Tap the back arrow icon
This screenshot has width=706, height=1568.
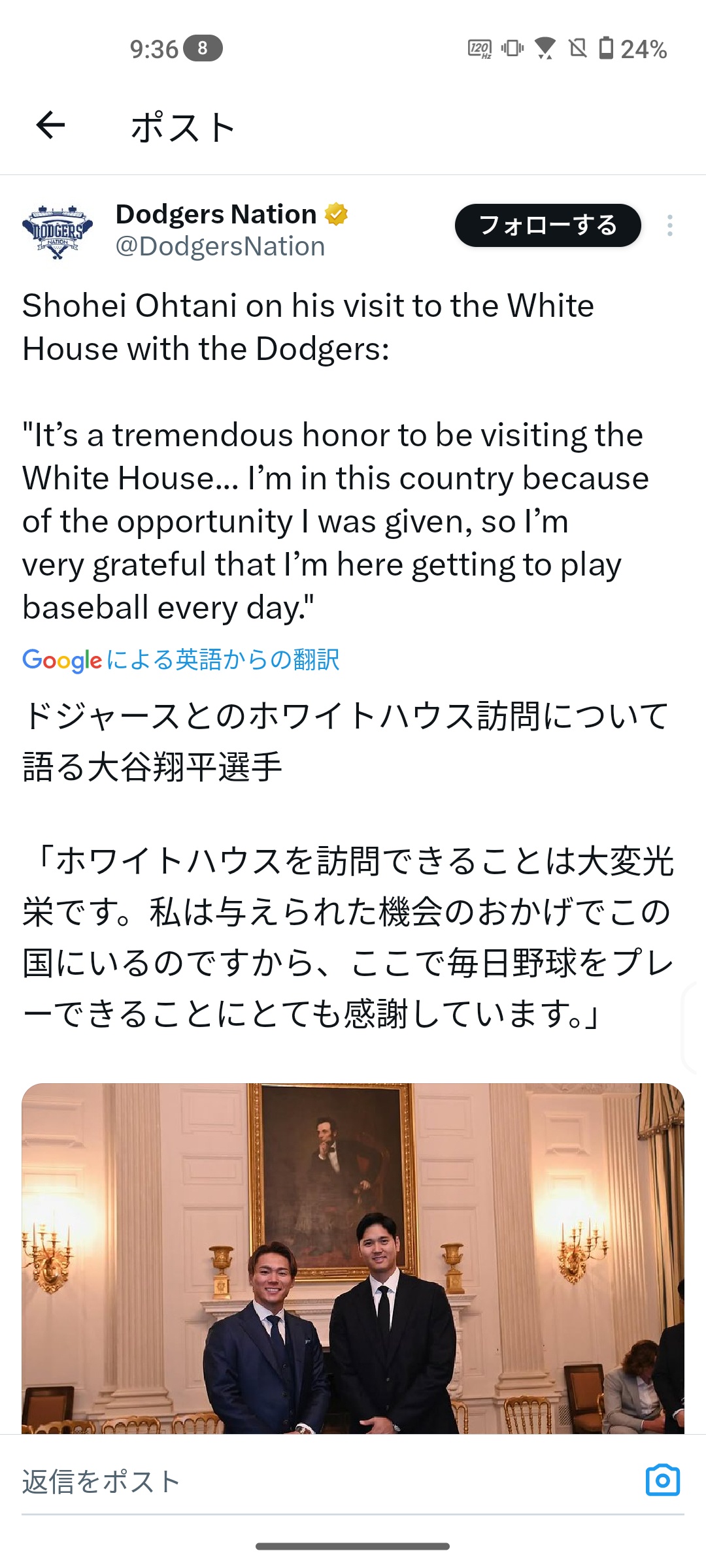pos(50,125)
